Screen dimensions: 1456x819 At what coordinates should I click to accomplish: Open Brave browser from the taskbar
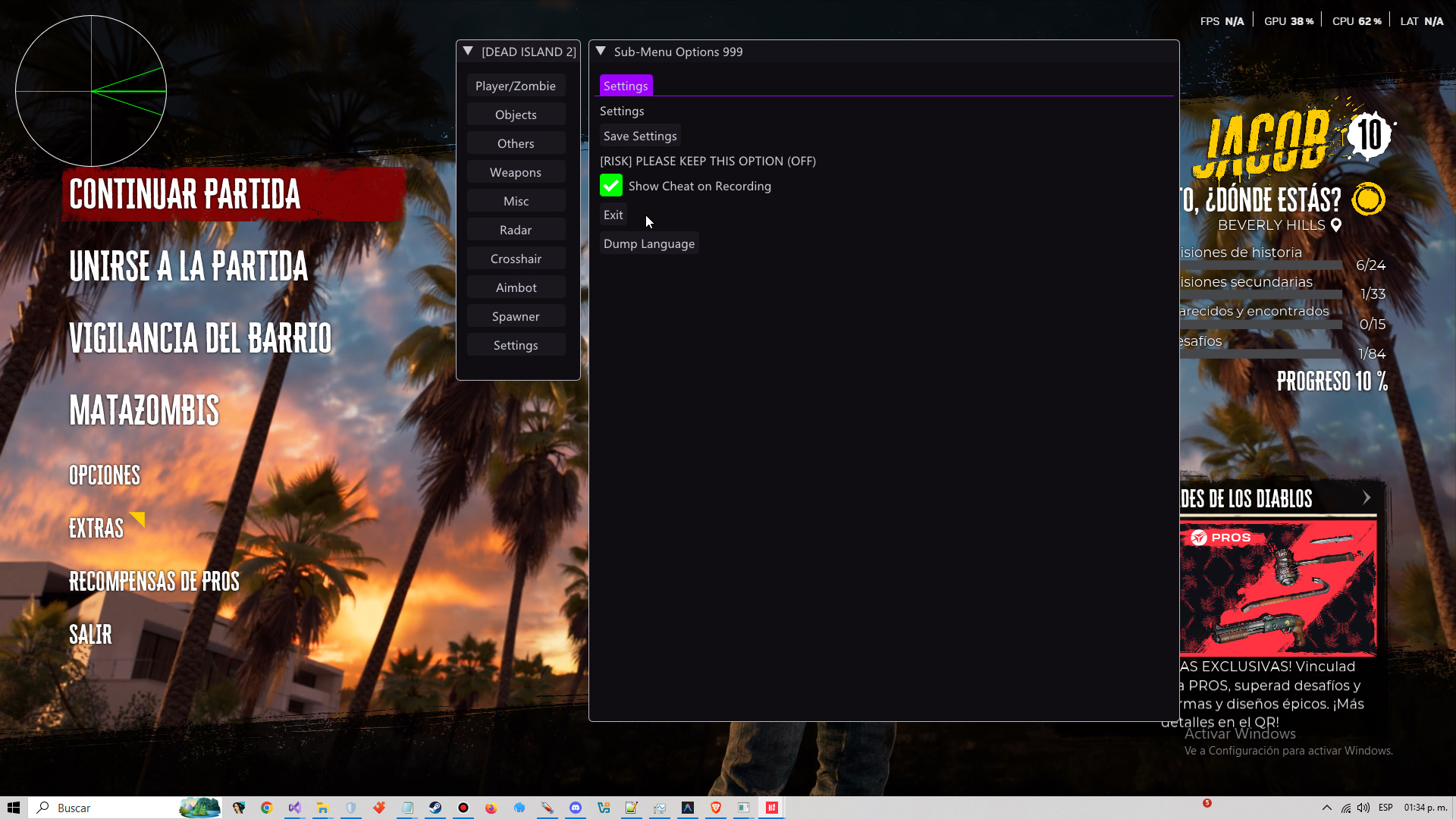click(x=715, y=808)
